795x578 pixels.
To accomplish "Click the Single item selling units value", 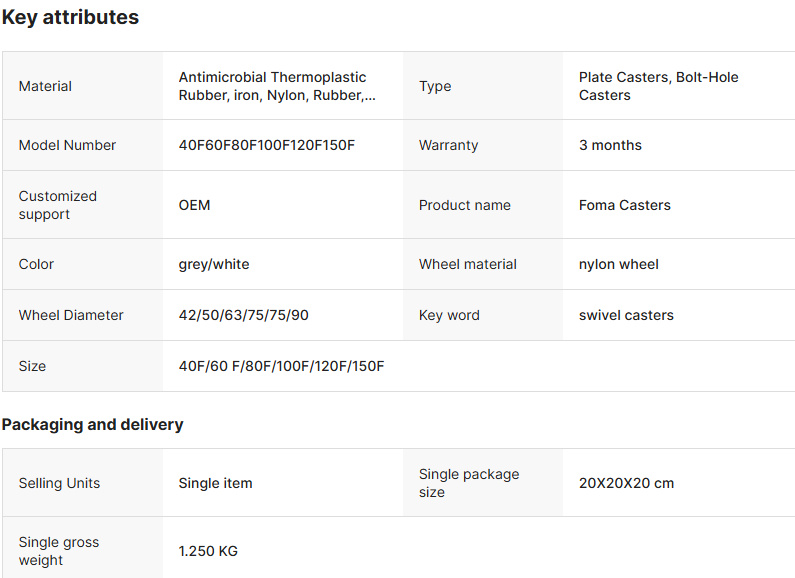I will point(215,483).
